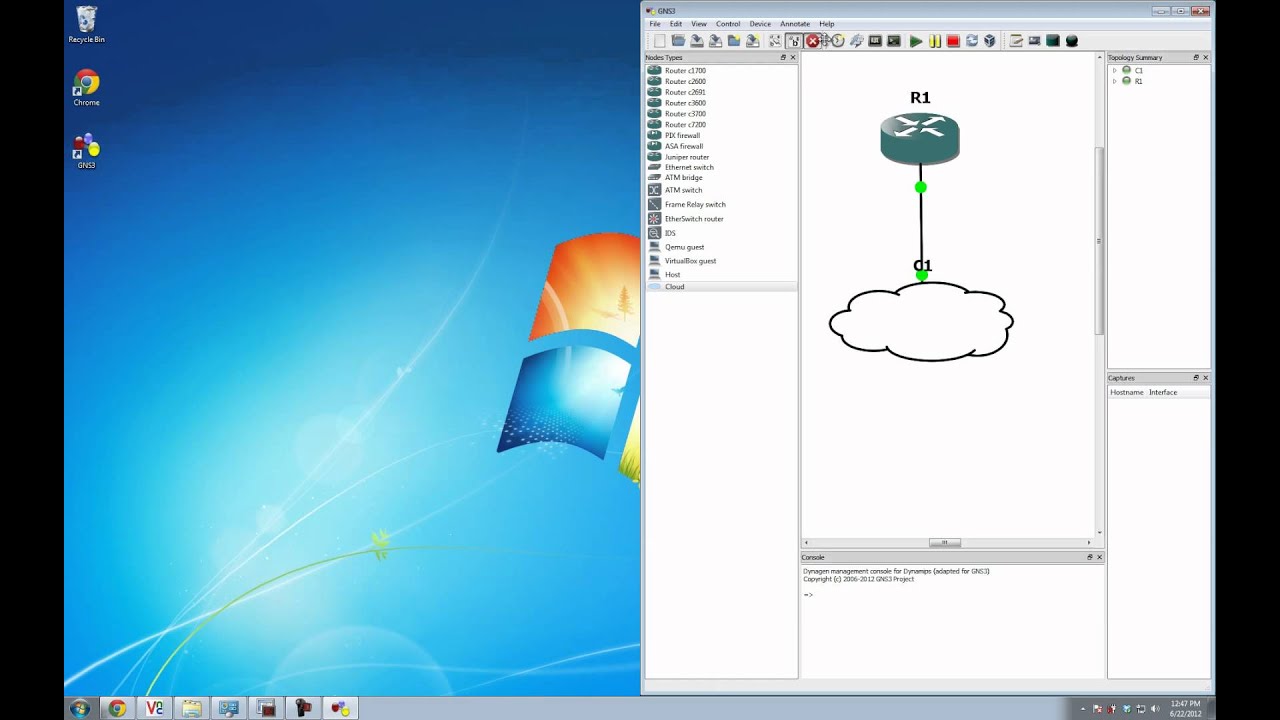Open the Annotate menu
Screen dimensions: 1280x720
[x=795, y=24]
